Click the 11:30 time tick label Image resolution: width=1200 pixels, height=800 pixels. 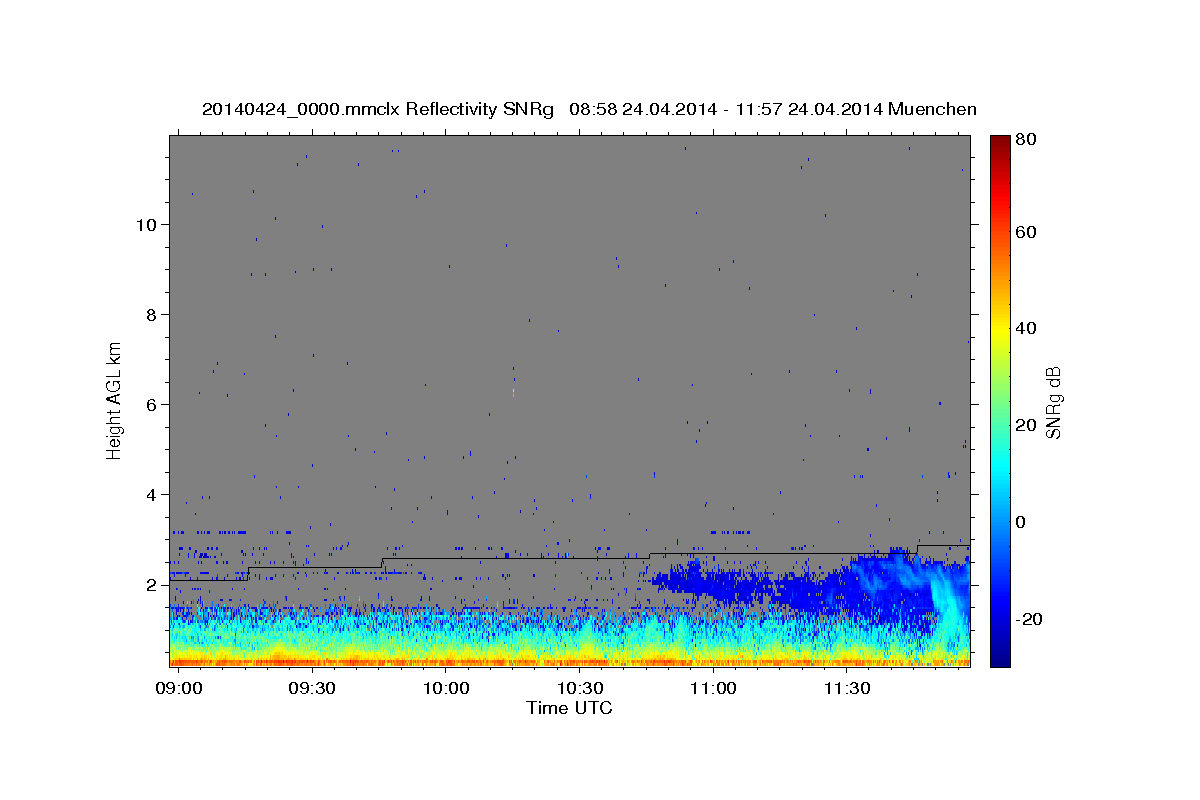847,689
